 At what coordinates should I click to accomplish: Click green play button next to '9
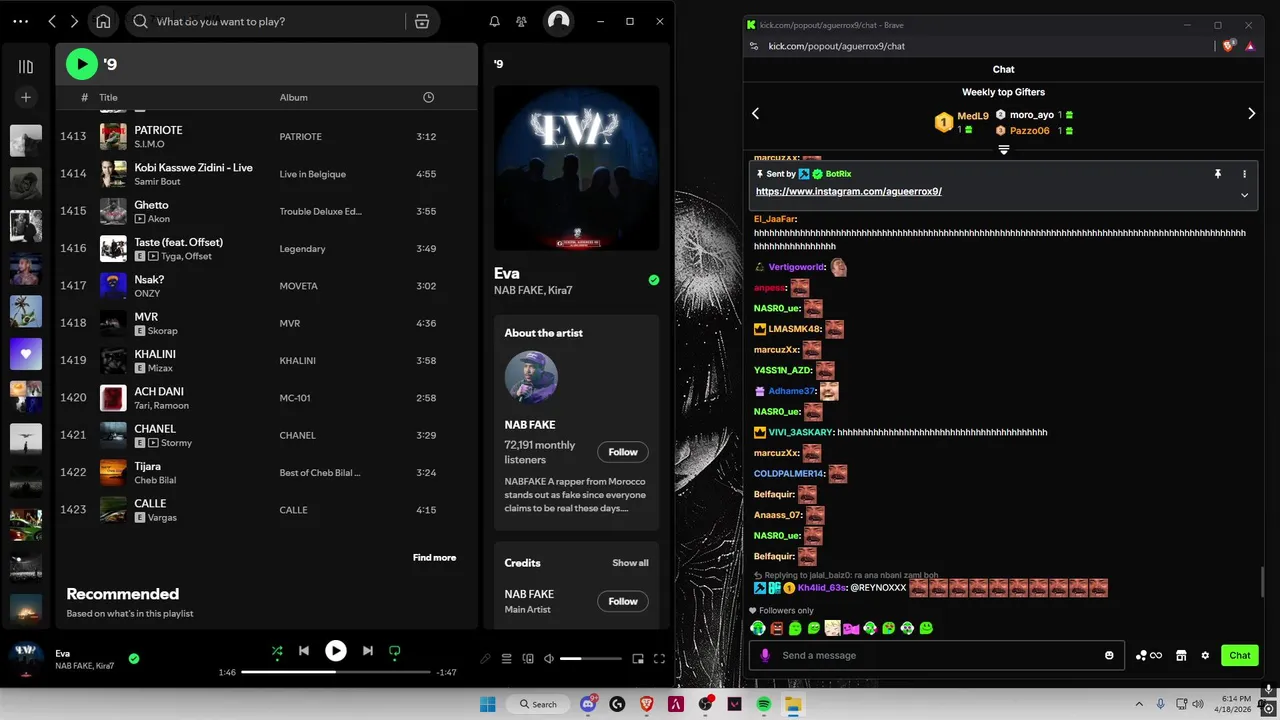point(82,64)
